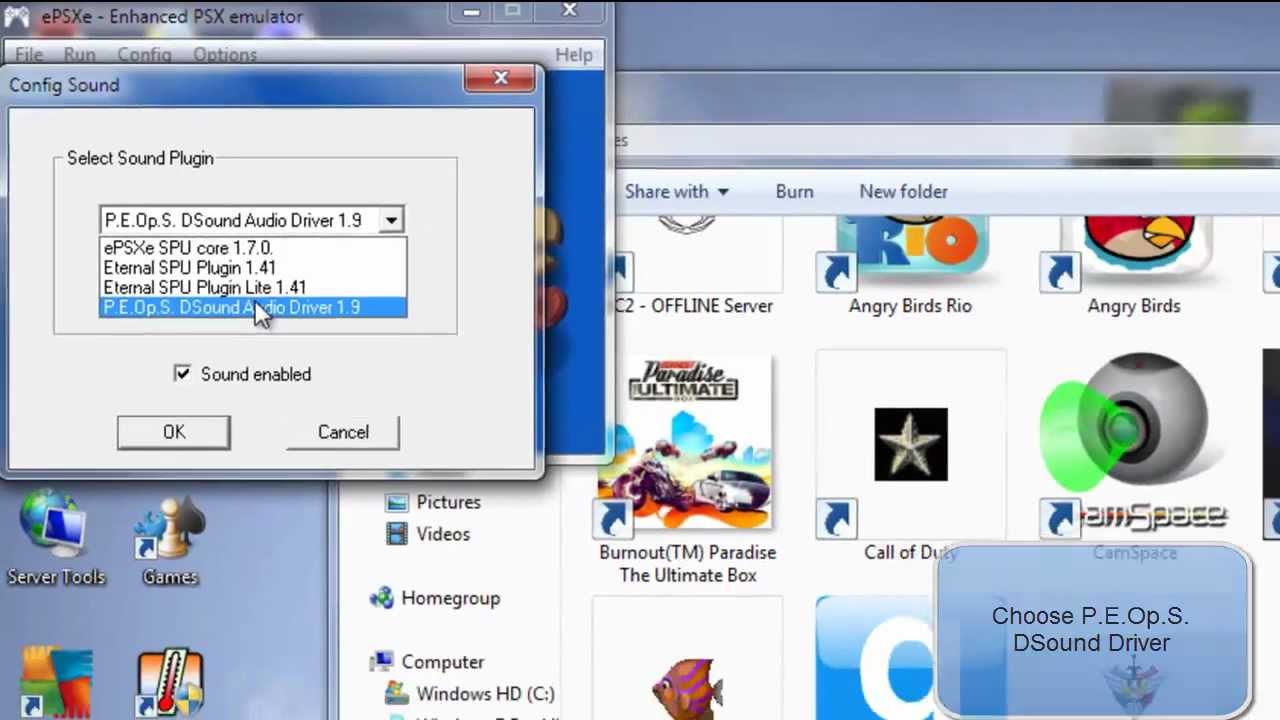Click Burnout(TM) Paradise file name
The image size is (1280, 720).
coord(688,563)
